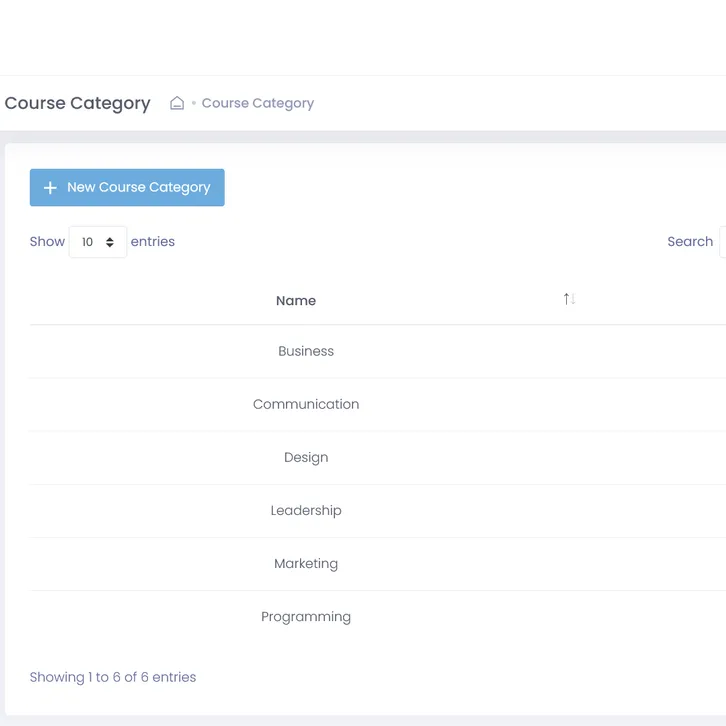Select the Design category row
Image resolution: width=726 pixels, height=726 pixels.
point(306,458)
